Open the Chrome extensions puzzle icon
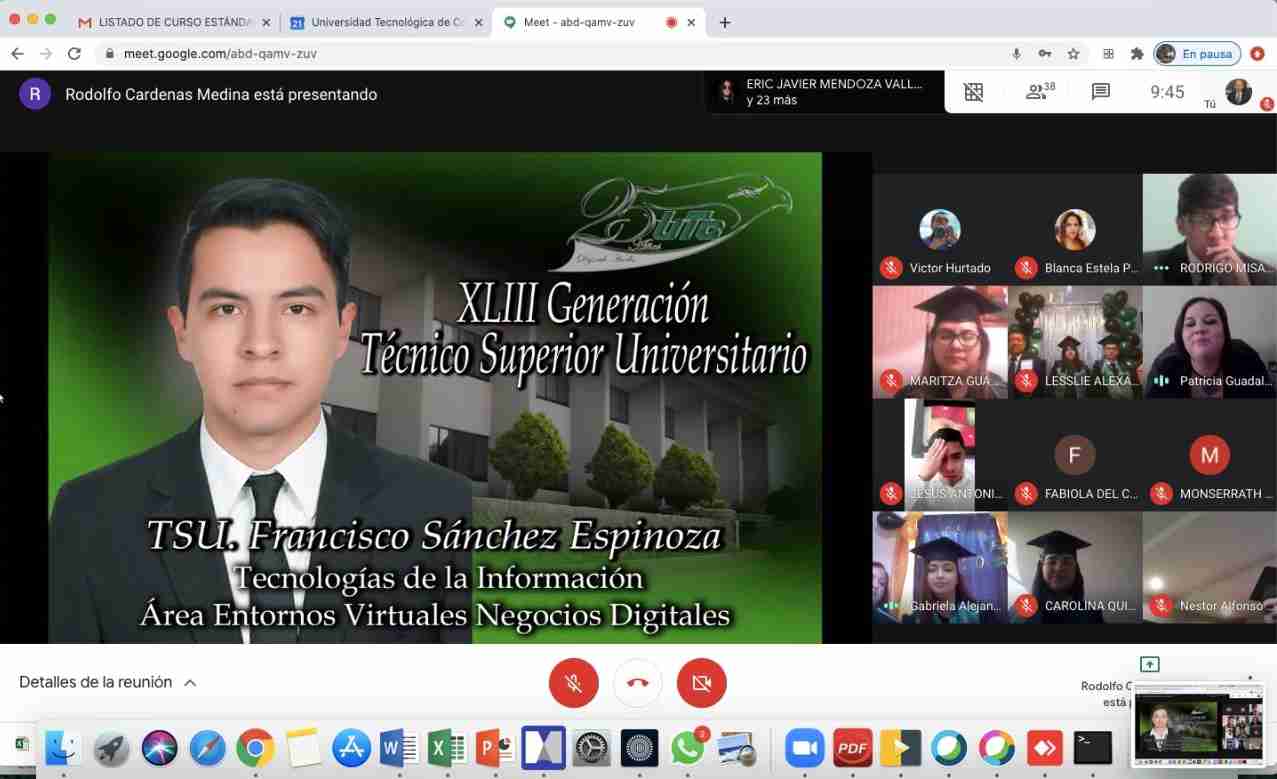Image resolution: width=1277 pixels, height=779 pixels. point(1137,53)
